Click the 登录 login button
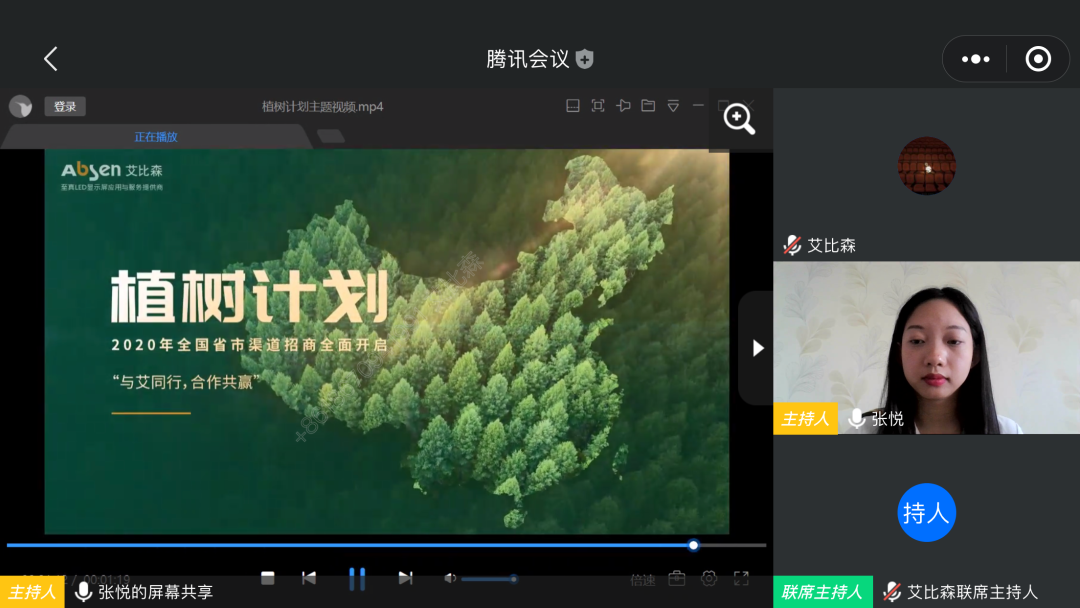Viewport: 1080px width, 608px height. (x=65, y=107)
